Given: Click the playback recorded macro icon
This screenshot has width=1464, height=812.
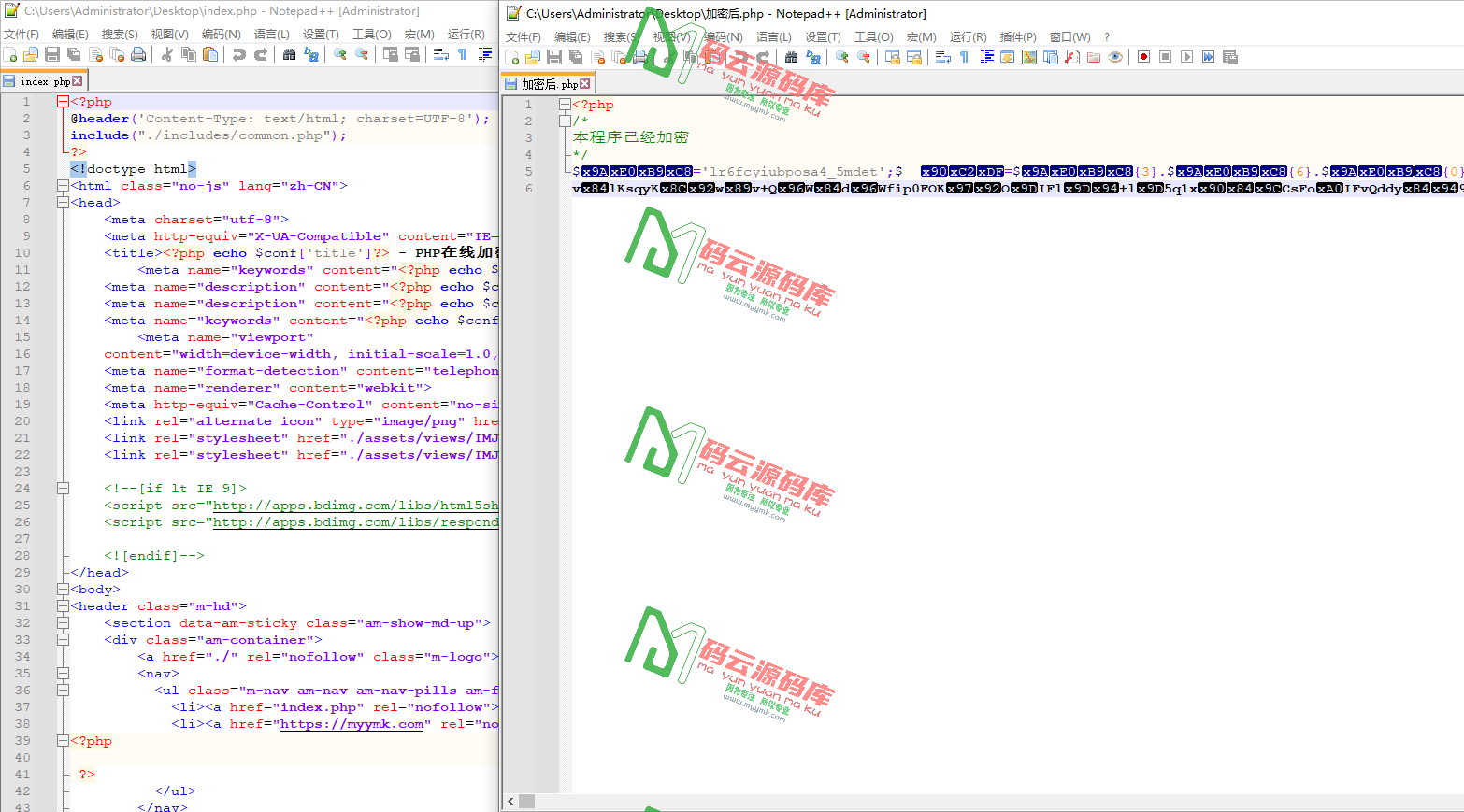Looking at the screenshot, I should coord(1186,57).
